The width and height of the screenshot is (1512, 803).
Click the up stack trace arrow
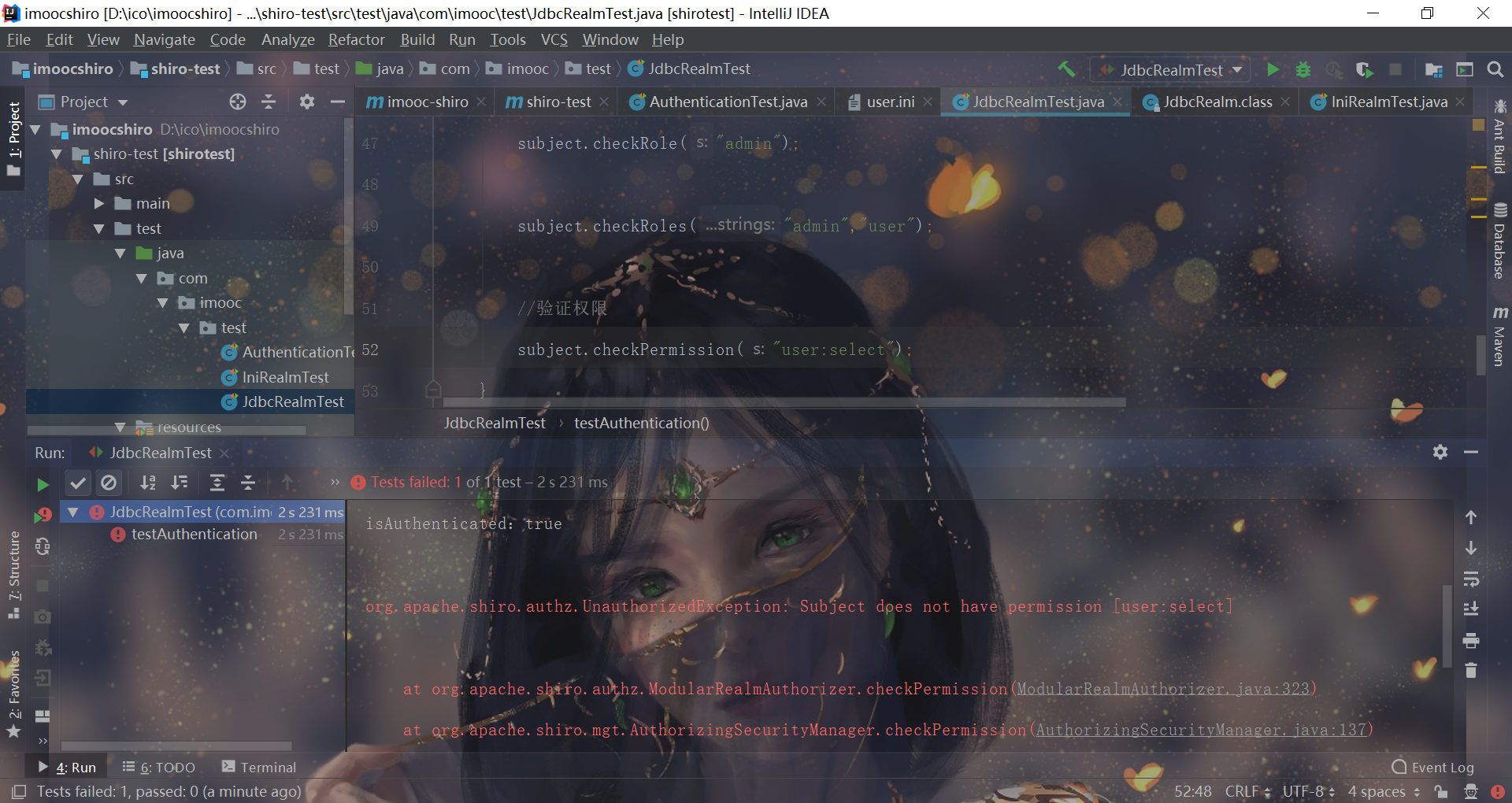[x=1470, y=517]
